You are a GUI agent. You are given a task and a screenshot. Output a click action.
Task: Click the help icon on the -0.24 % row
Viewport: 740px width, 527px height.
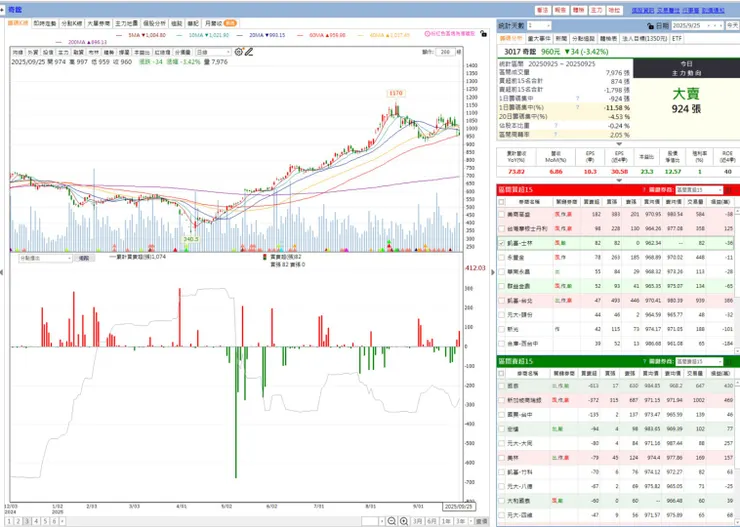[x=555, y=125]
